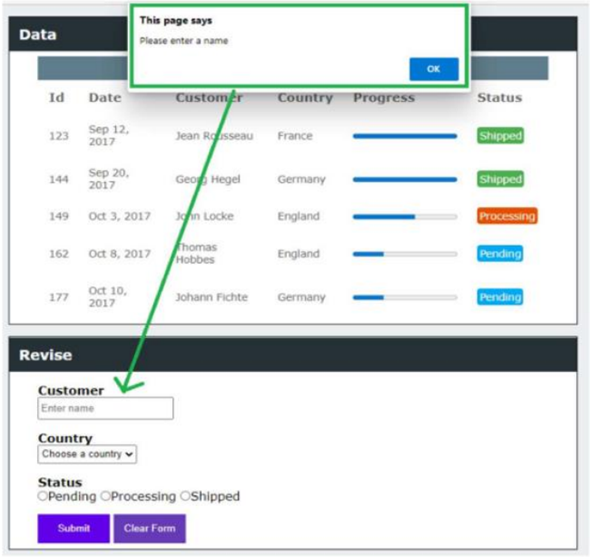Click Germany in Johann Fichte's row
Image resolution: width=590 pixels, height=557 pixels.
click(x=301, y=298)
